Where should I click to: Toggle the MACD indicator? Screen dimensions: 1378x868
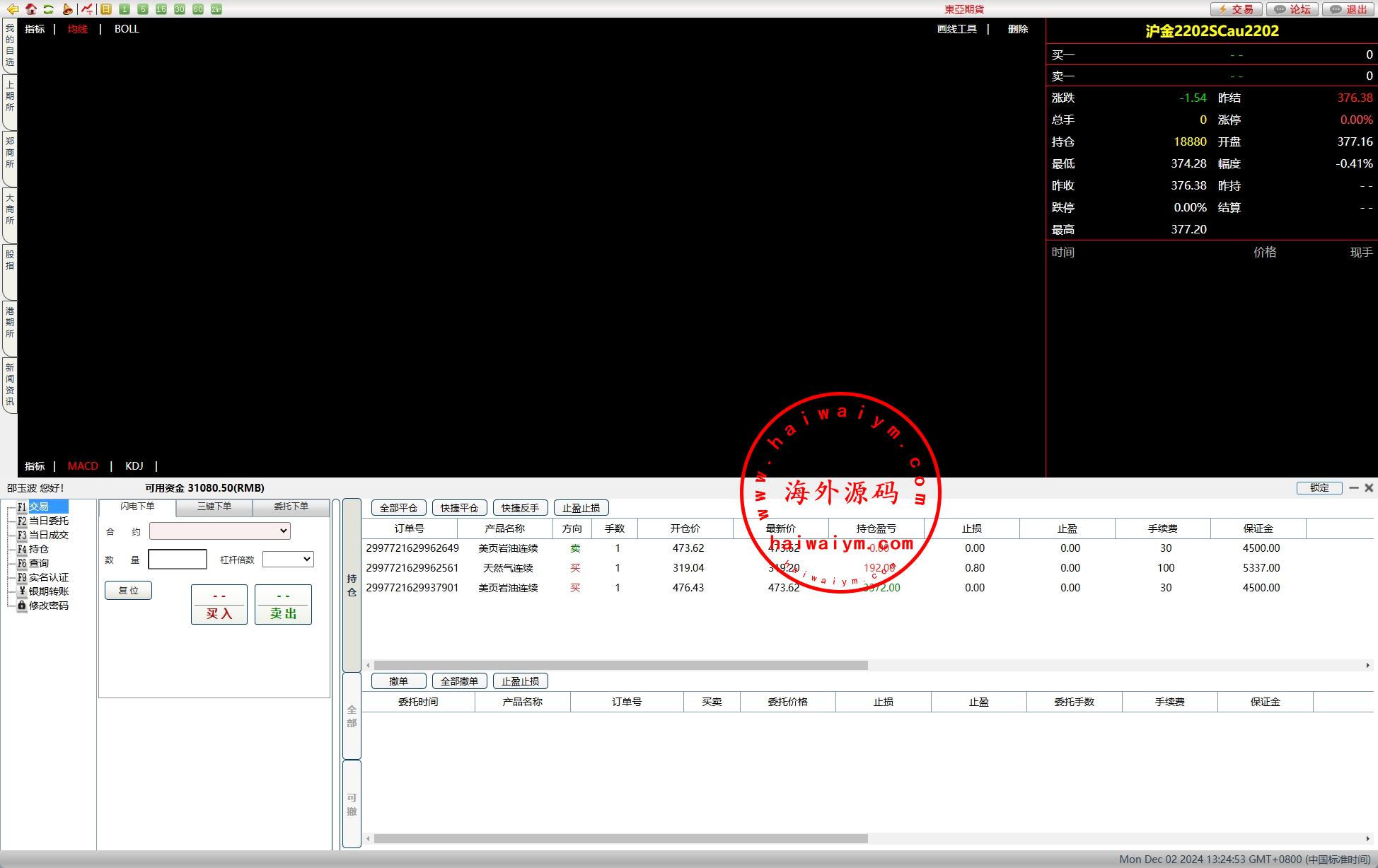(83, 466)
